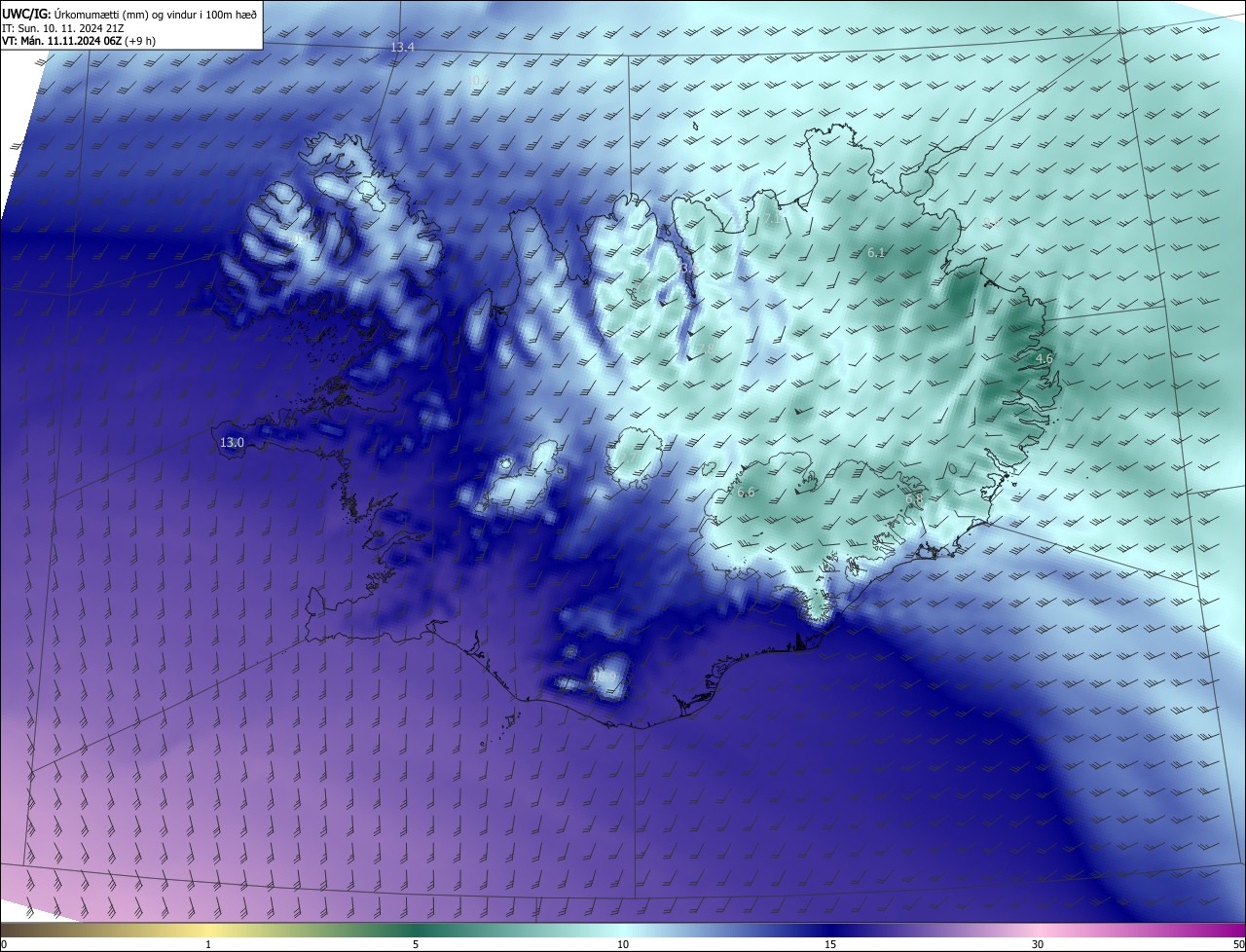Click the 7.8 value label on the map

[706, 349]
